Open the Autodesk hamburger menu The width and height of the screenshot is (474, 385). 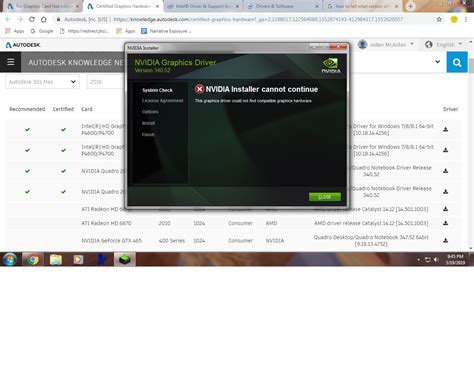[11, 62]
